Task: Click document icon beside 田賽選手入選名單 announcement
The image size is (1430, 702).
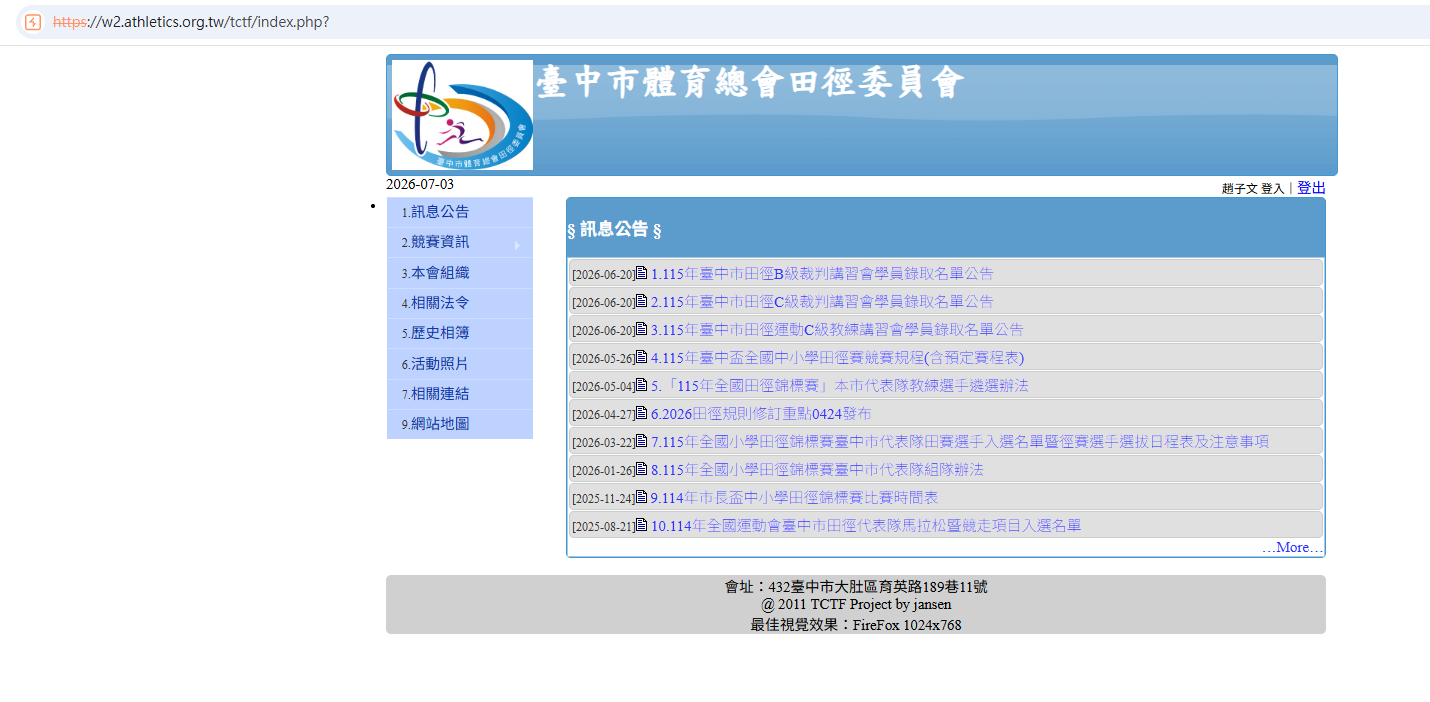Action: tap(642, 440)
